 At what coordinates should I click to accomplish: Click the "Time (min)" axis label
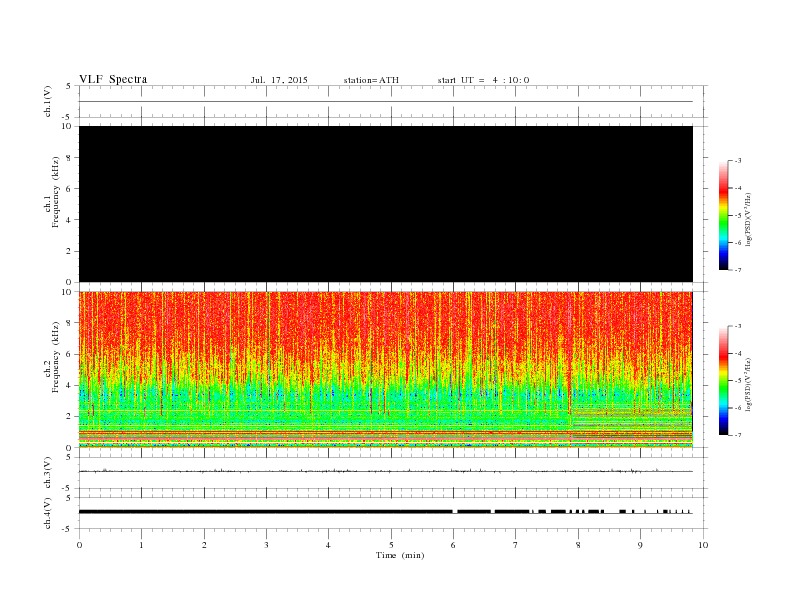(400, 555)
